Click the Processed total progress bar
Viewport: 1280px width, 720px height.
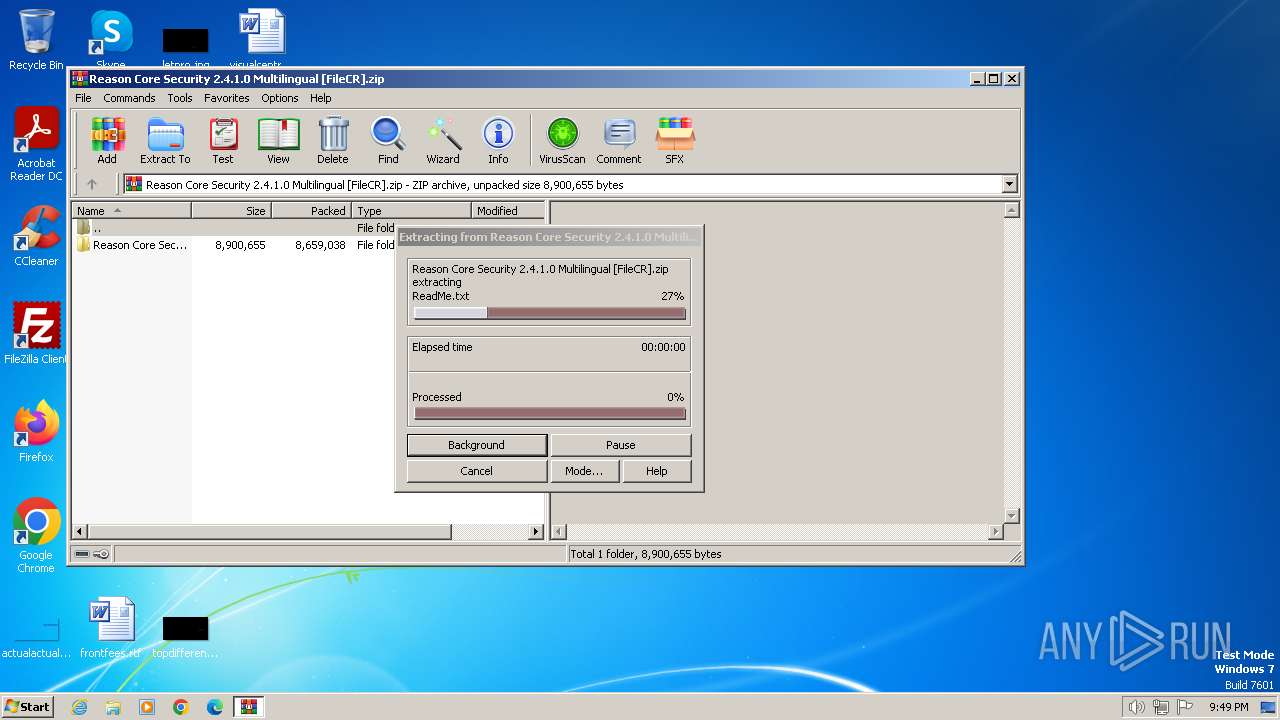550,414
